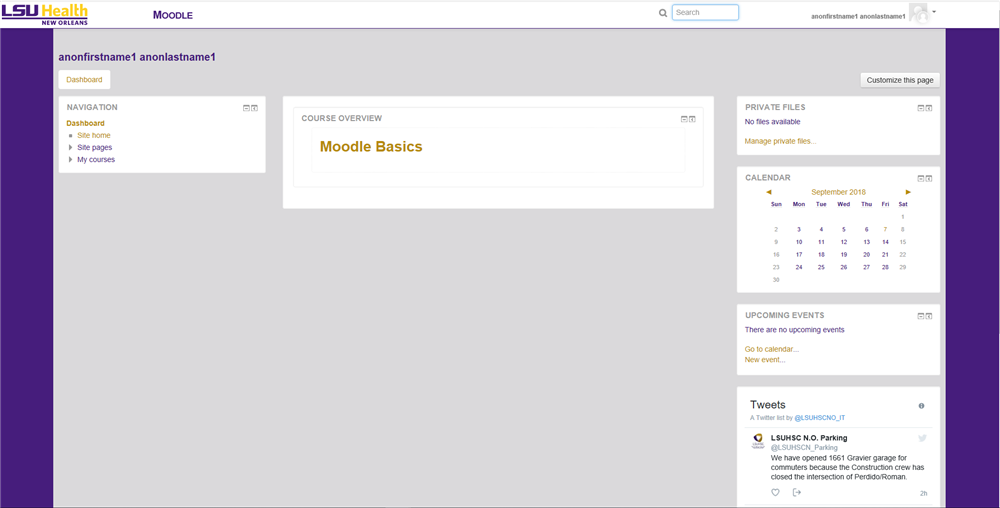Collapse the Navigation block with hide icon
Viewport: 1000px width, 508px height.
[x=246, y=108]
